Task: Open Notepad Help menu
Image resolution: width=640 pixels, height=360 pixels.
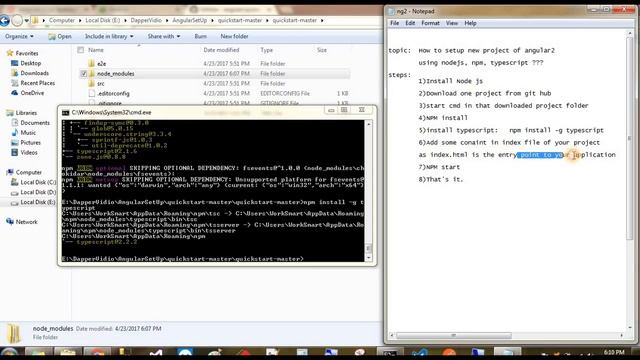Action: point(470,23)
